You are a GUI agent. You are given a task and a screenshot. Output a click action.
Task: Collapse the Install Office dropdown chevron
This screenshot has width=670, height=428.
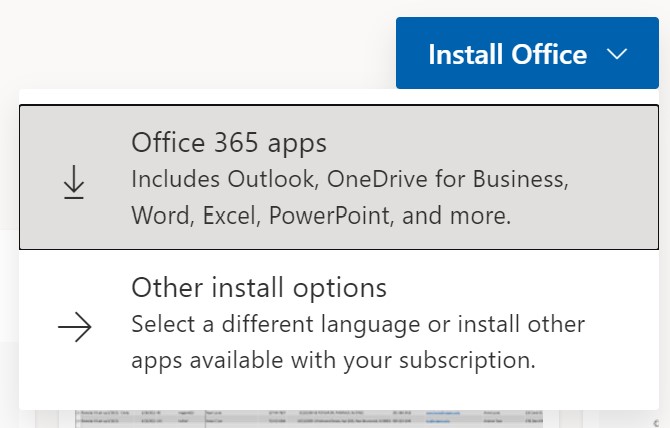pyautogui.click(x=617, y=54)
